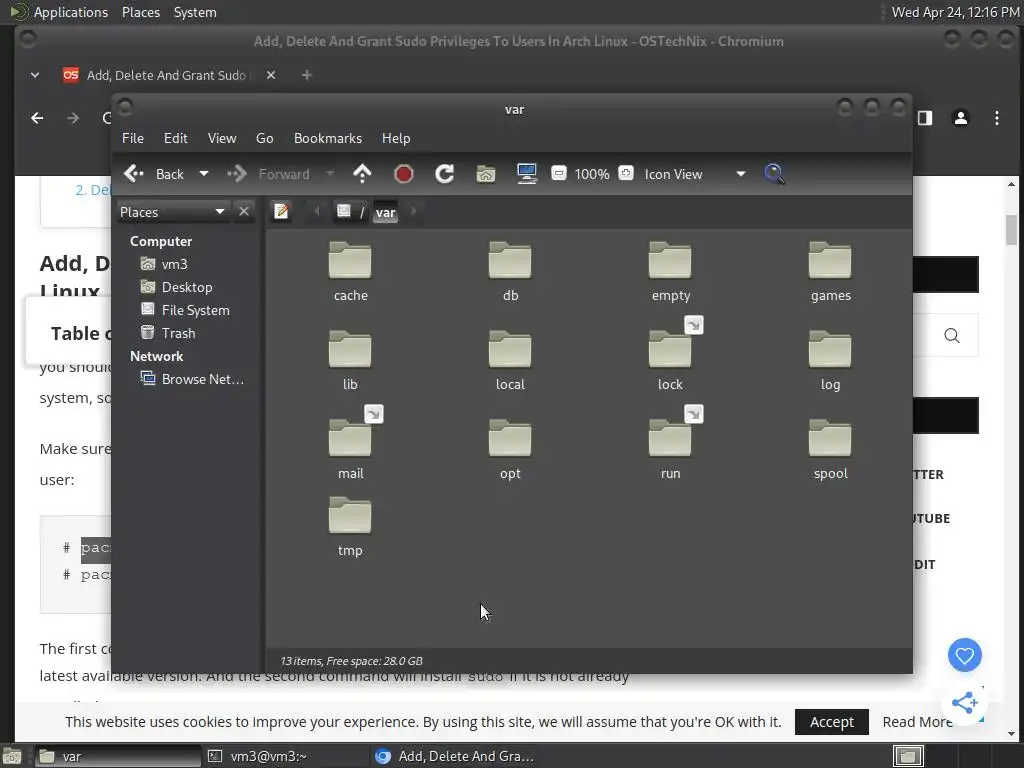The image size is (1024, 768).
Task: Open the File menu
Action: [133, 138]
